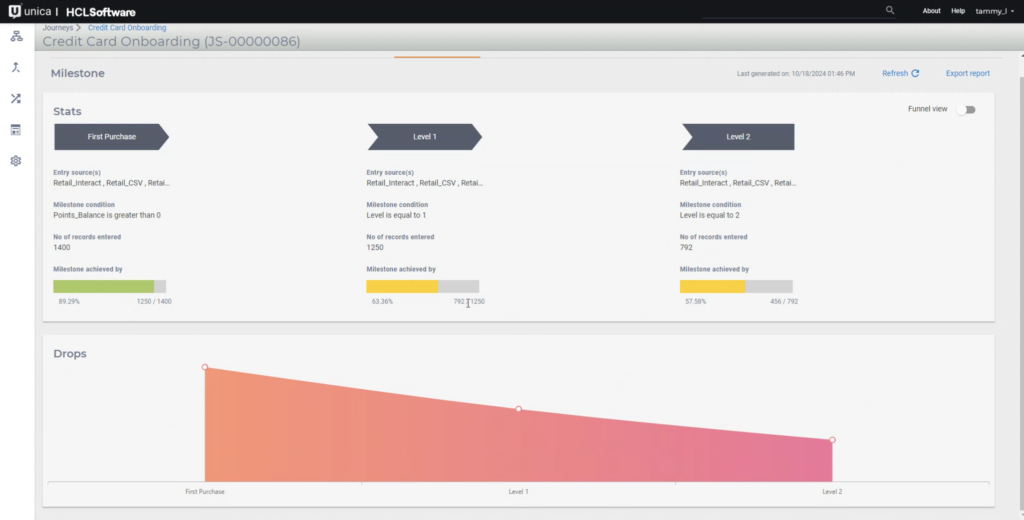Click the Credit Card Onboarding breadcrumb link
This screenshot has width=1024, height=520.
[x=127, y=28]
